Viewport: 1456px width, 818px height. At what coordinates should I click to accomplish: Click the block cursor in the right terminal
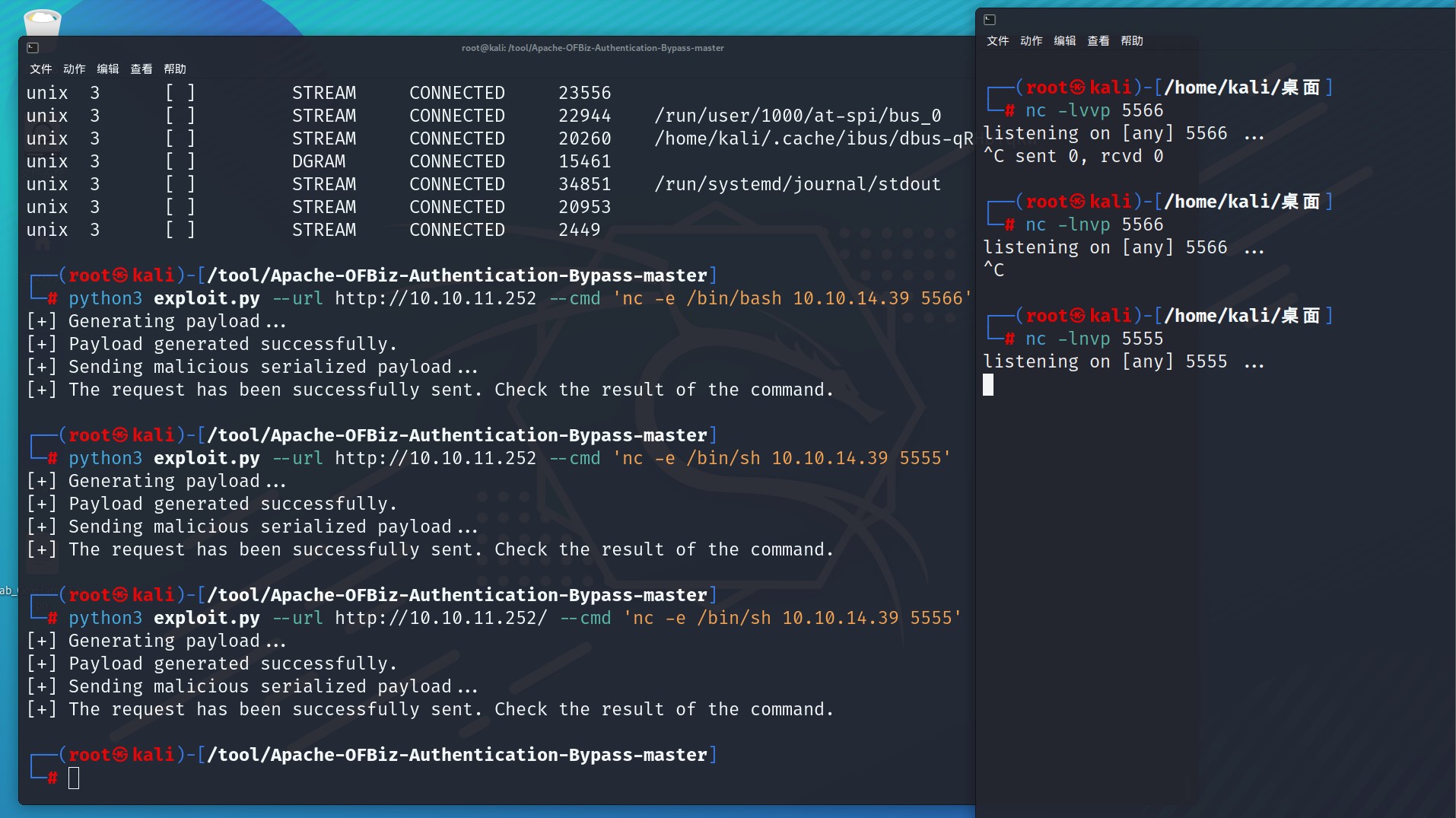point(988,385)
